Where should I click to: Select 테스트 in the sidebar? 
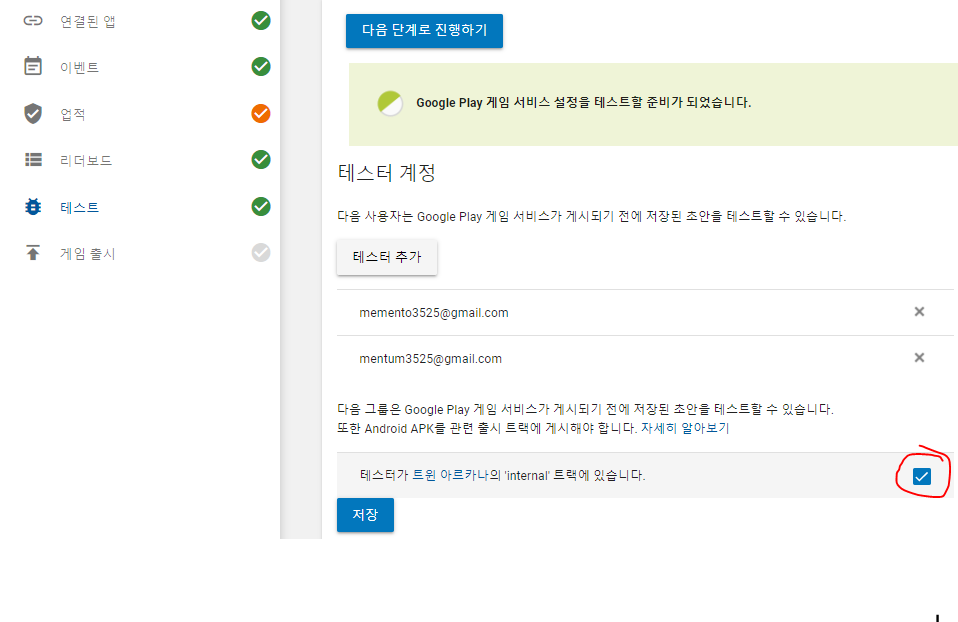pos(79,207)
